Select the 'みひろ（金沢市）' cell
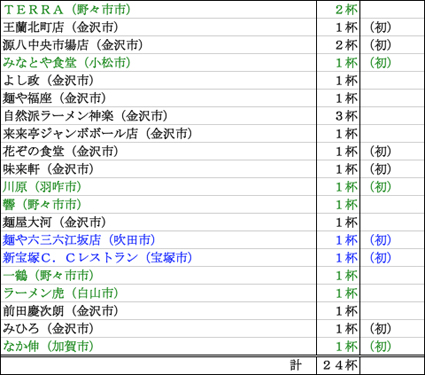425x375 pixels. tap(48, 329)
